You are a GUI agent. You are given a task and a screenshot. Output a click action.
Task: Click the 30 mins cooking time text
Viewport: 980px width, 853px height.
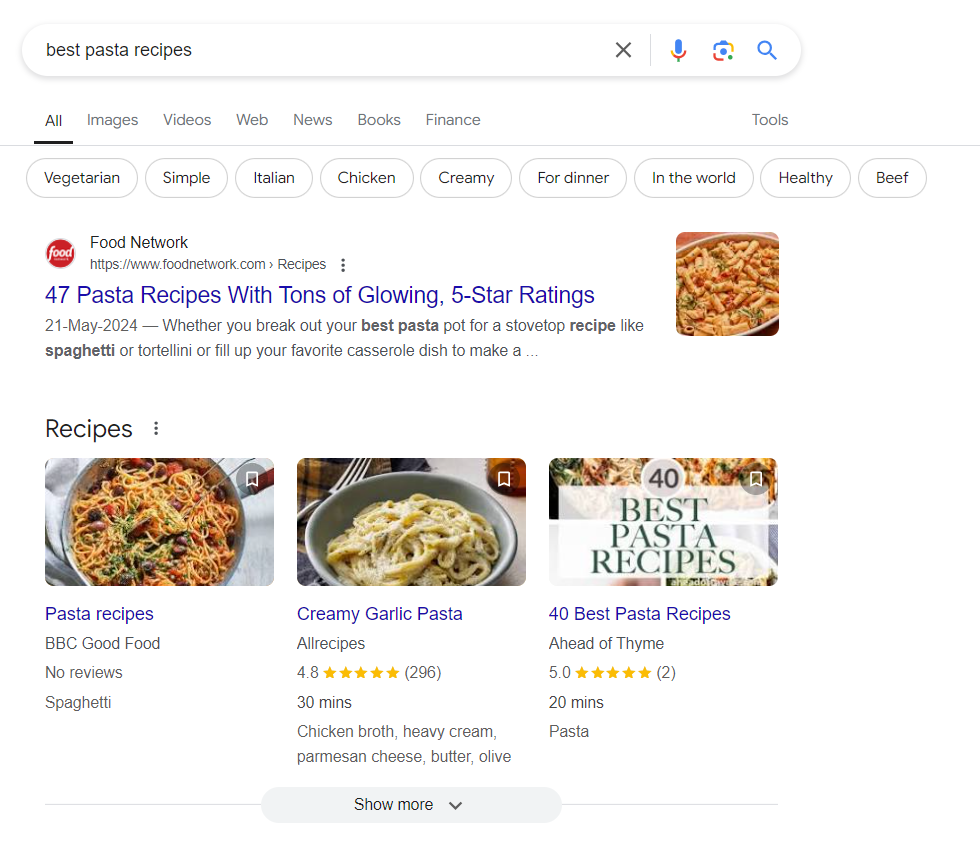coord(324,702)
